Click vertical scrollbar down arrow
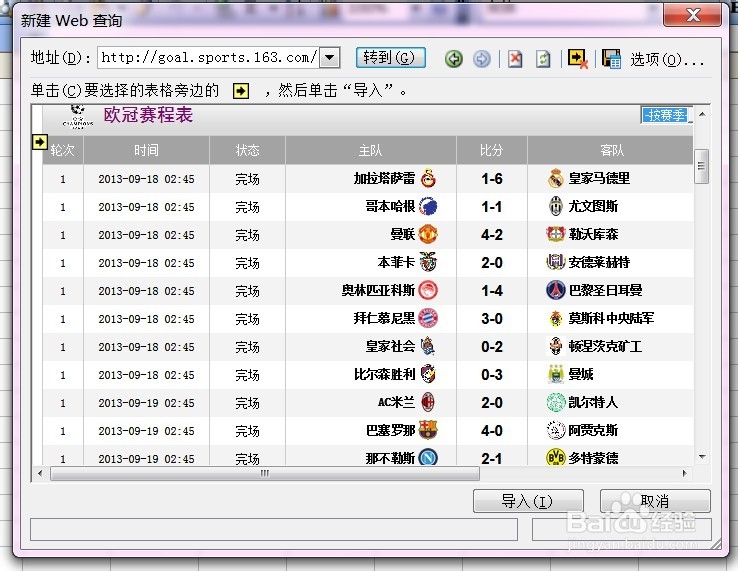The width and height of the screenshot is (738, 571). pyautogui.click(x=702, y=457)
